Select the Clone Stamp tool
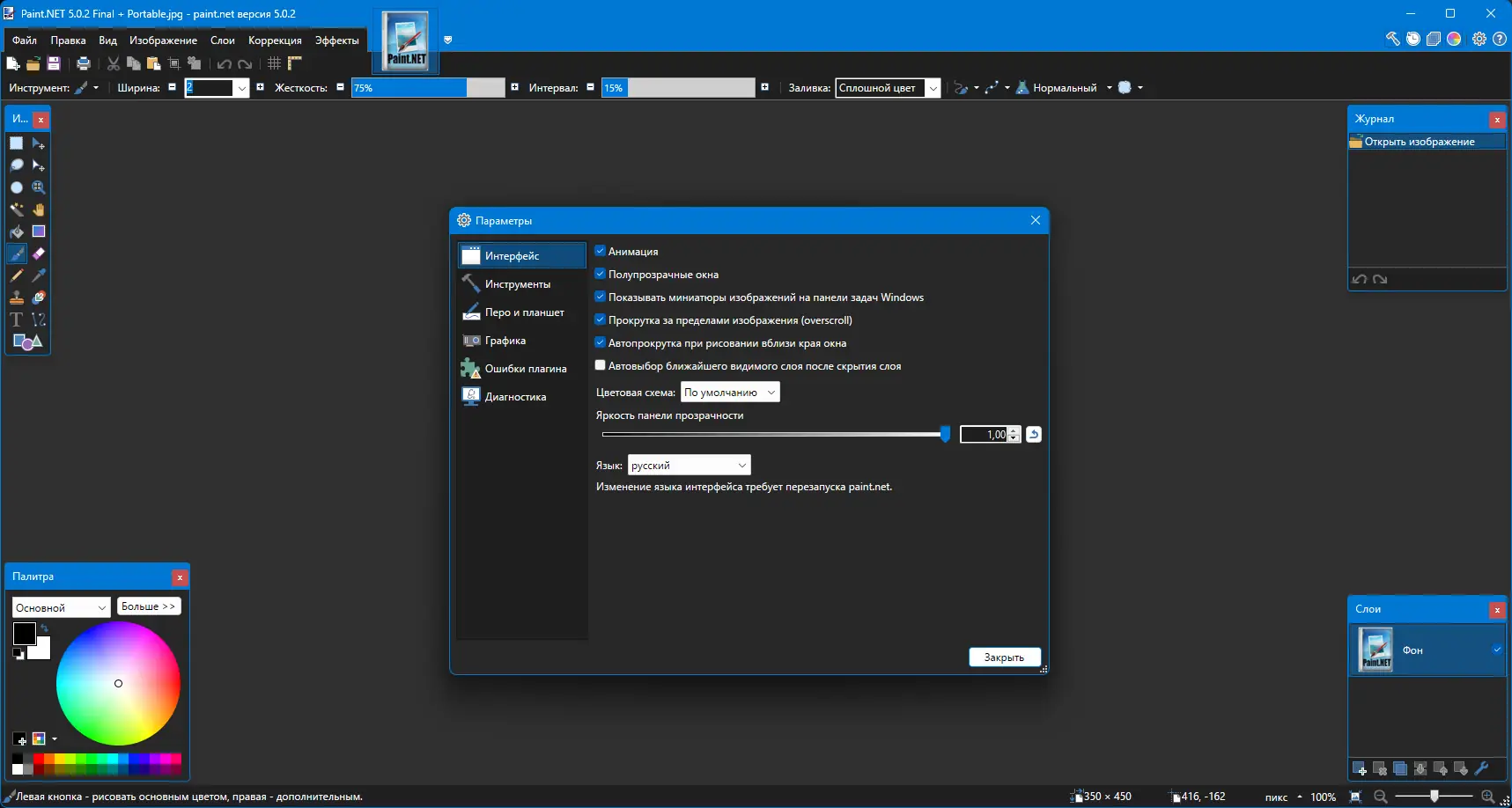The width and height of the screenshot is (1512, 808). [17, 297]
